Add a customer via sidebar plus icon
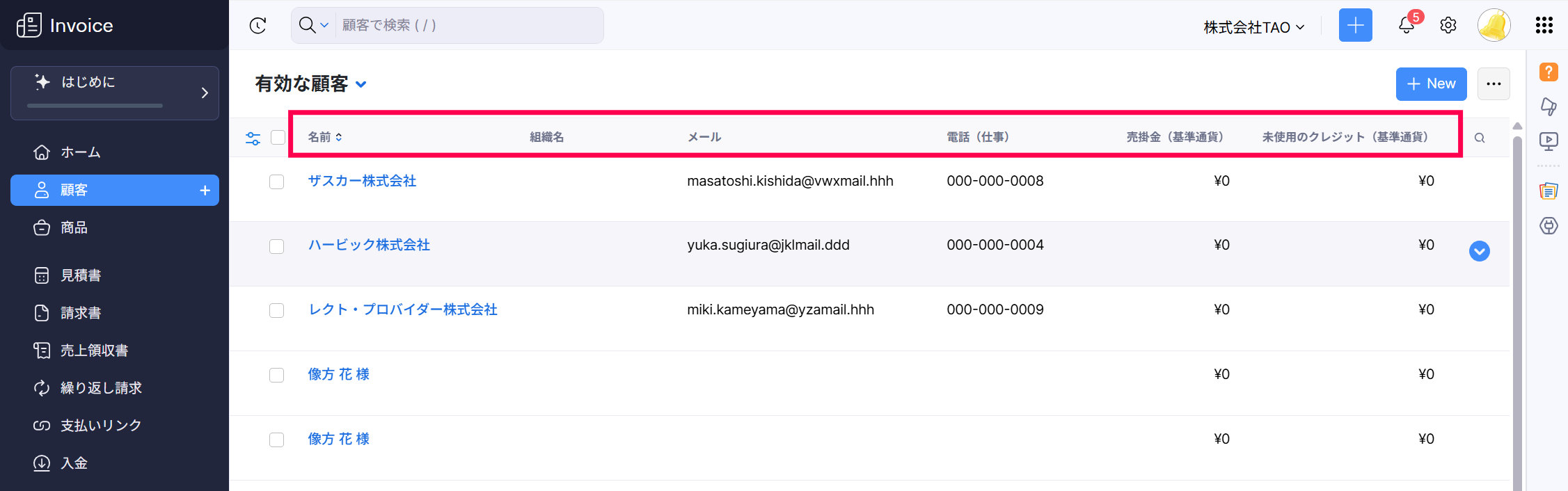 (x=205, y=191)
